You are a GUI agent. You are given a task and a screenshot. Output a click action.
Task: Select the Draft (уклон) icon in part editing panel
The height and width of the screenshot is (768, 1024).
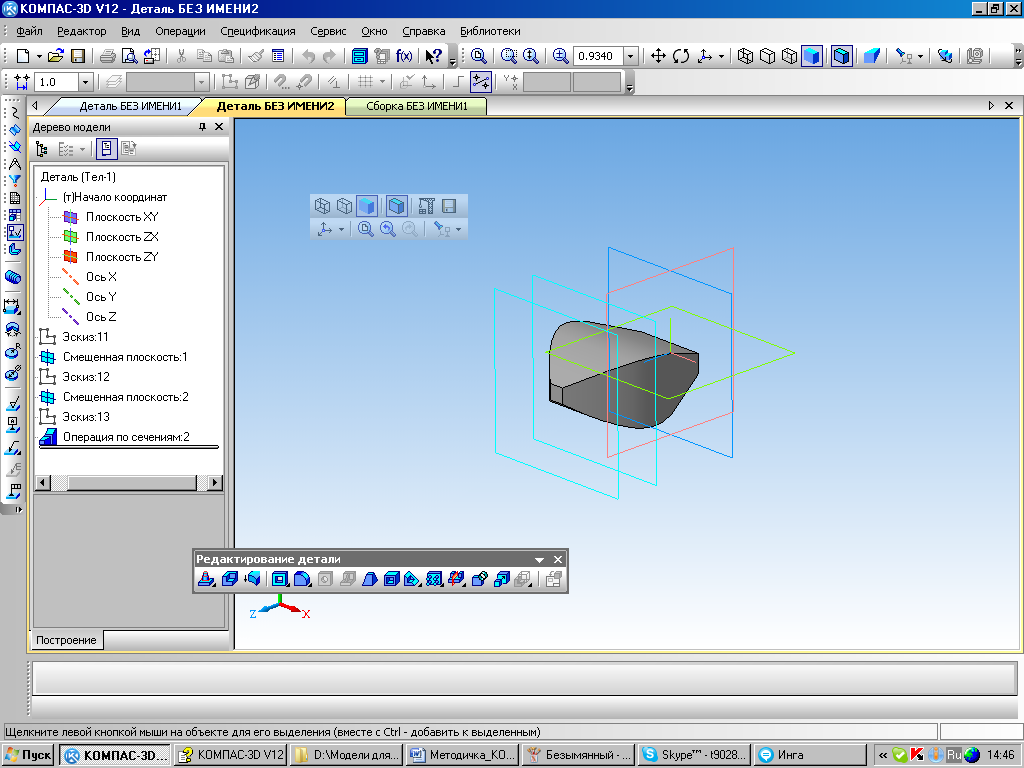(x=370, y=579)
